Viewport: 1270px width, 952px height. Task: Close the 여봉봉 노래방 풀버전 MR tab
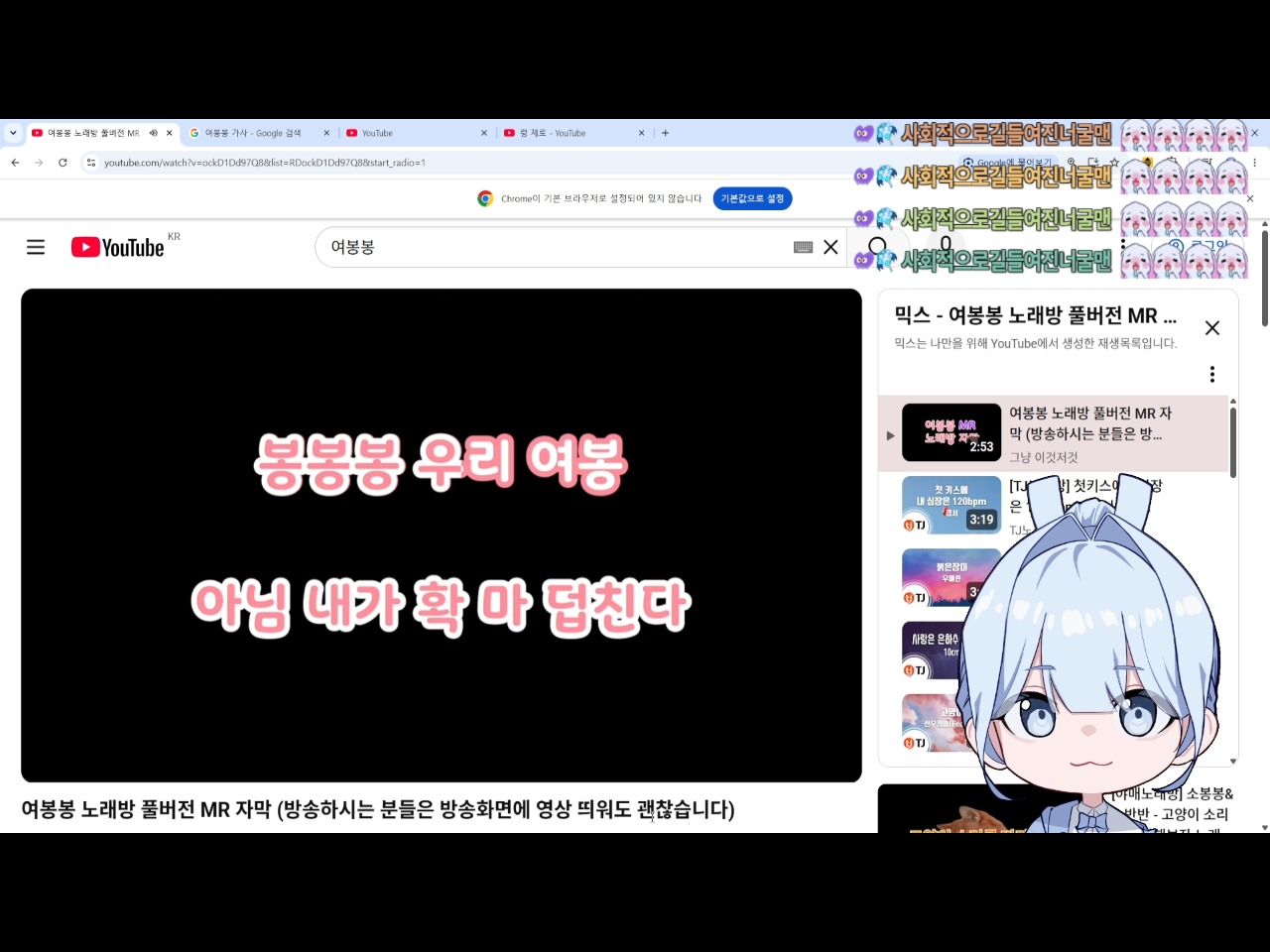coord(170,133)
